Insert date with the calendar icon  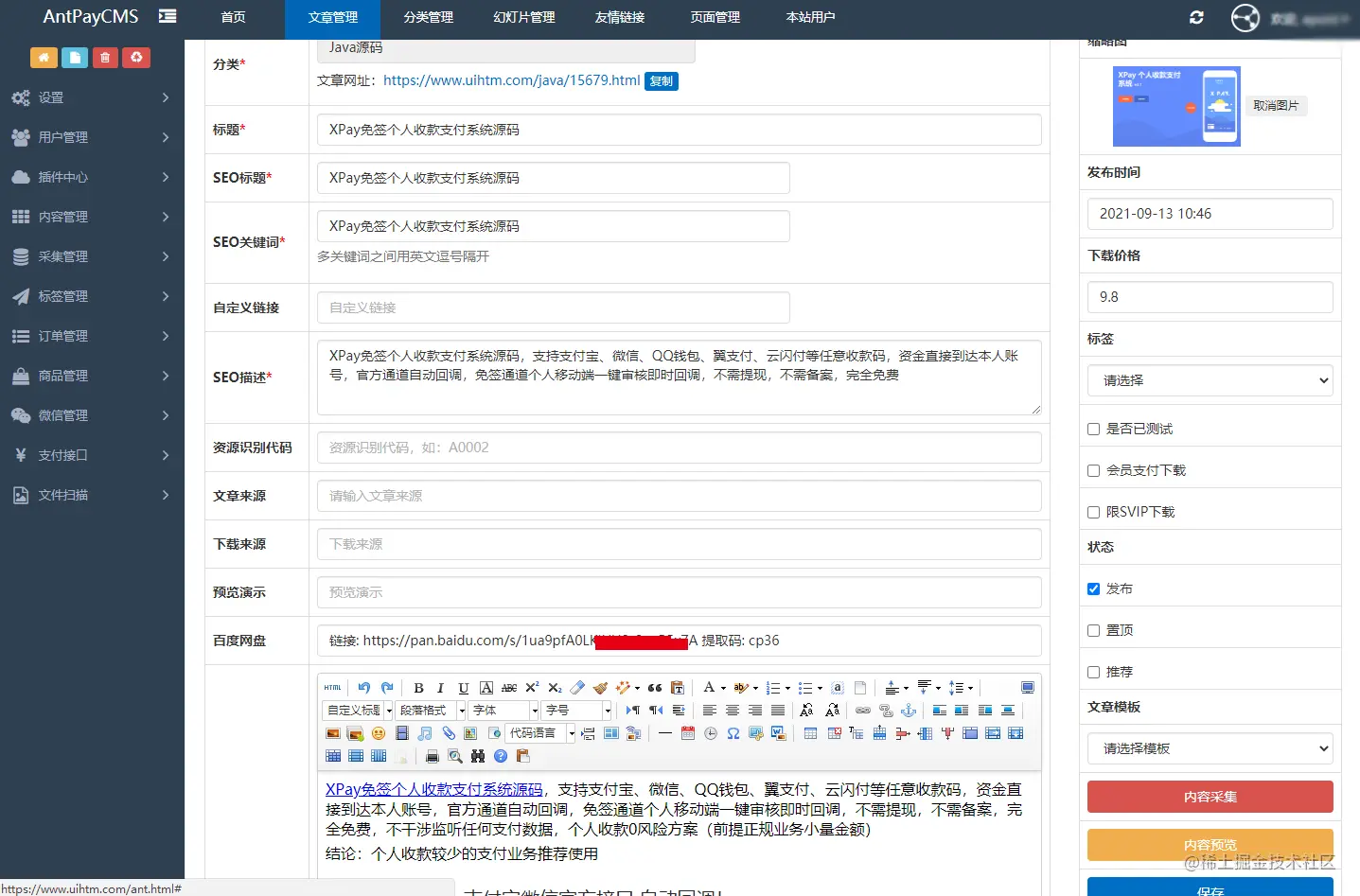pos(688,733)
